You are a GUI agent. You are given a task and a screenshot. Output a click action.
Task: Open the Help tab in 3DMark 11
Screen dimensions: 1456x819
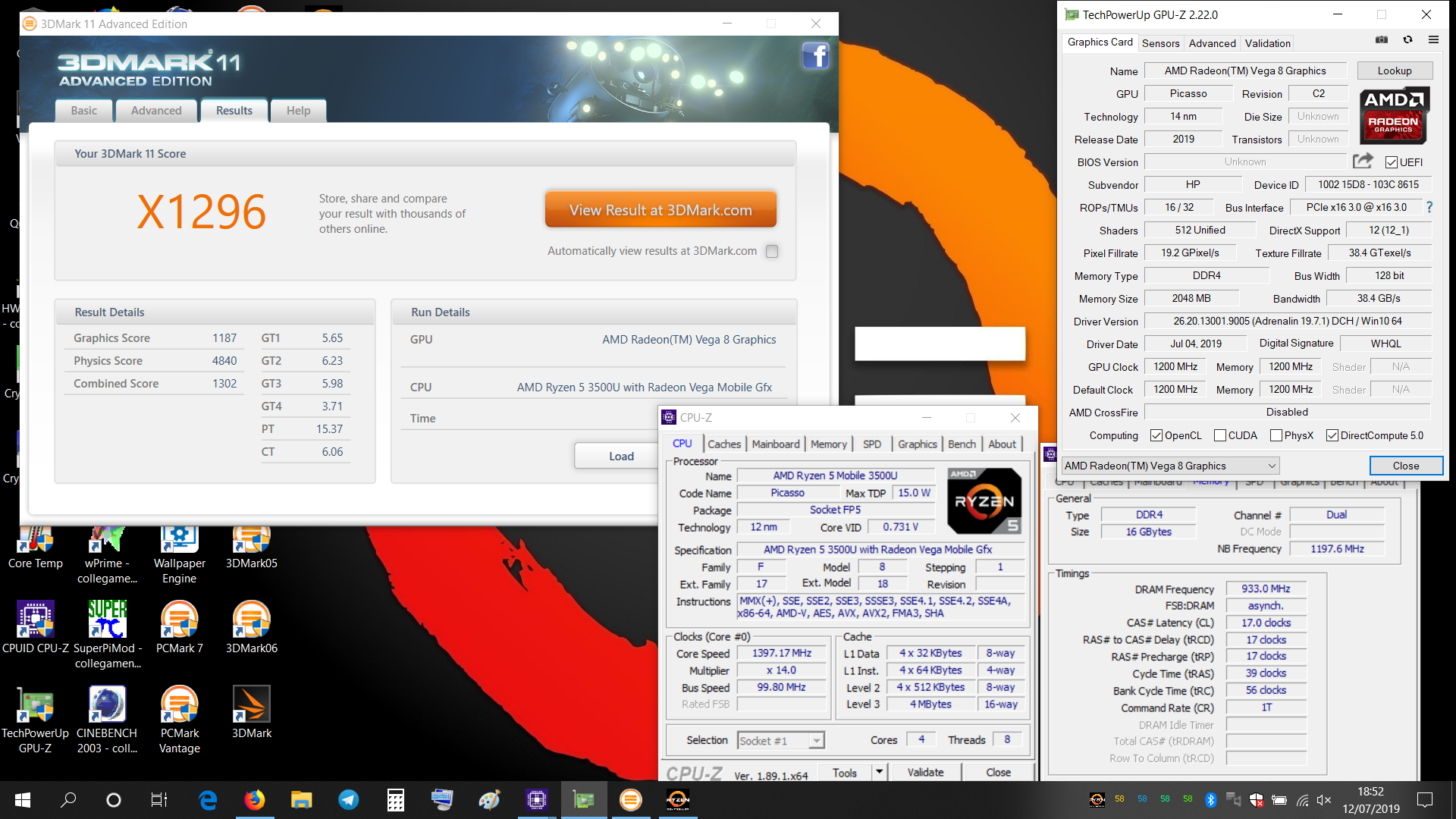click(x=299, y=111)
